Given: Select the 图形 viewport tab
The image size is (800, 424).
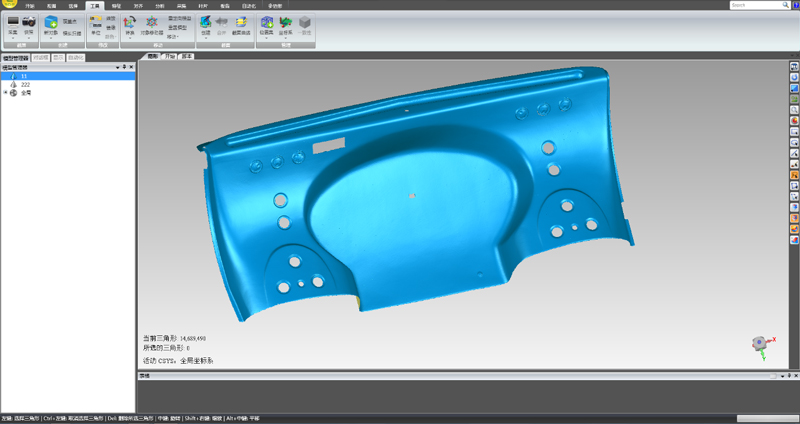Looking at the screenshot, I should tap(152, 57).
